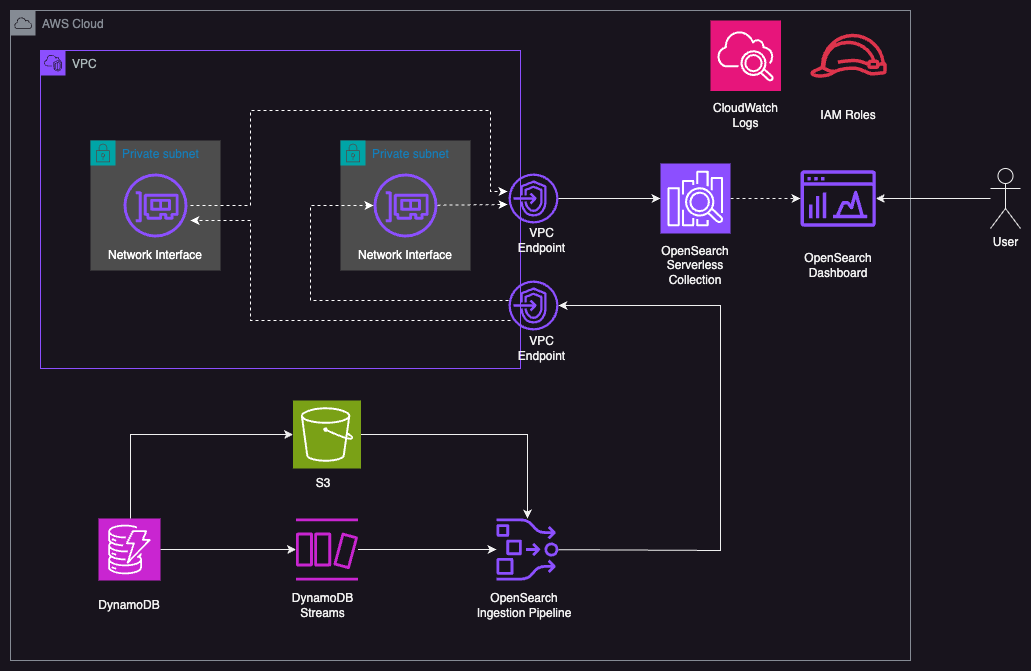
Task: Click the VPC icon in the frame corner
Action: pyautogui.click(x=53, y=62)
